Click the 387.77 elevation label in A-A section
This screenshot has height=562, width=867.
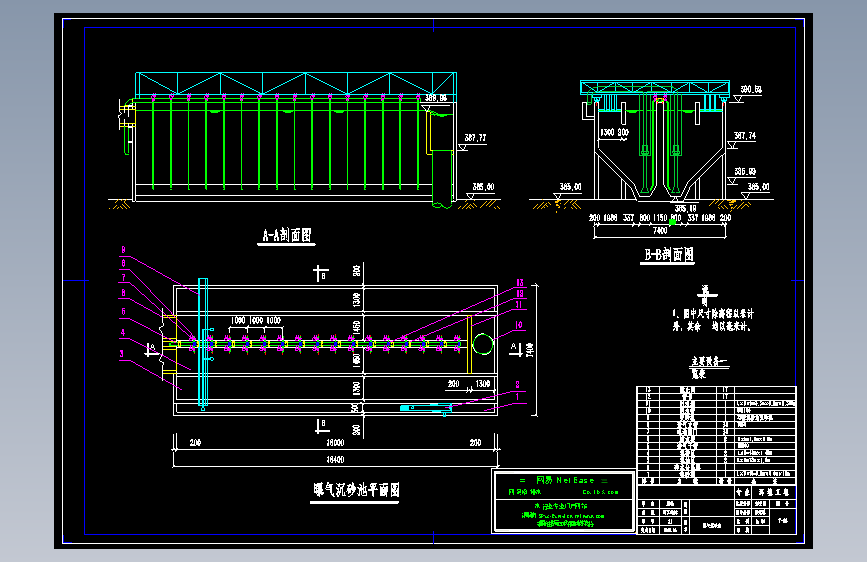pos(475,138)
